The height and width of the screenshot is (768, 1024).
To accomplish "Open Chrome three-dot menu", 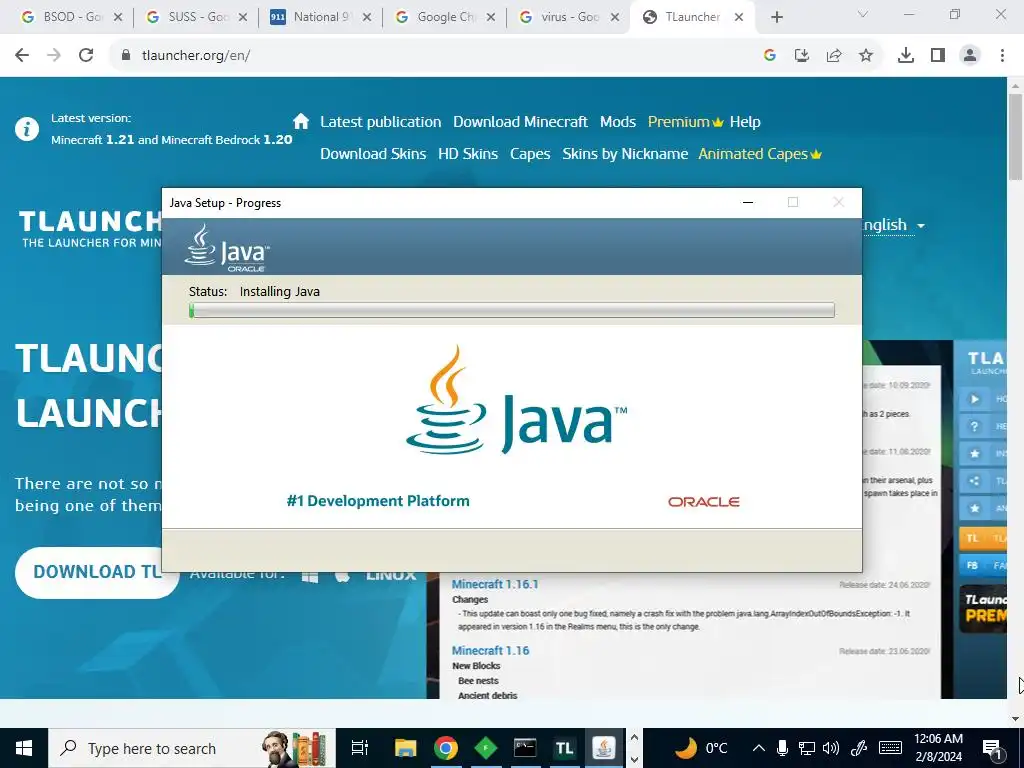I will coord(1002,56).
